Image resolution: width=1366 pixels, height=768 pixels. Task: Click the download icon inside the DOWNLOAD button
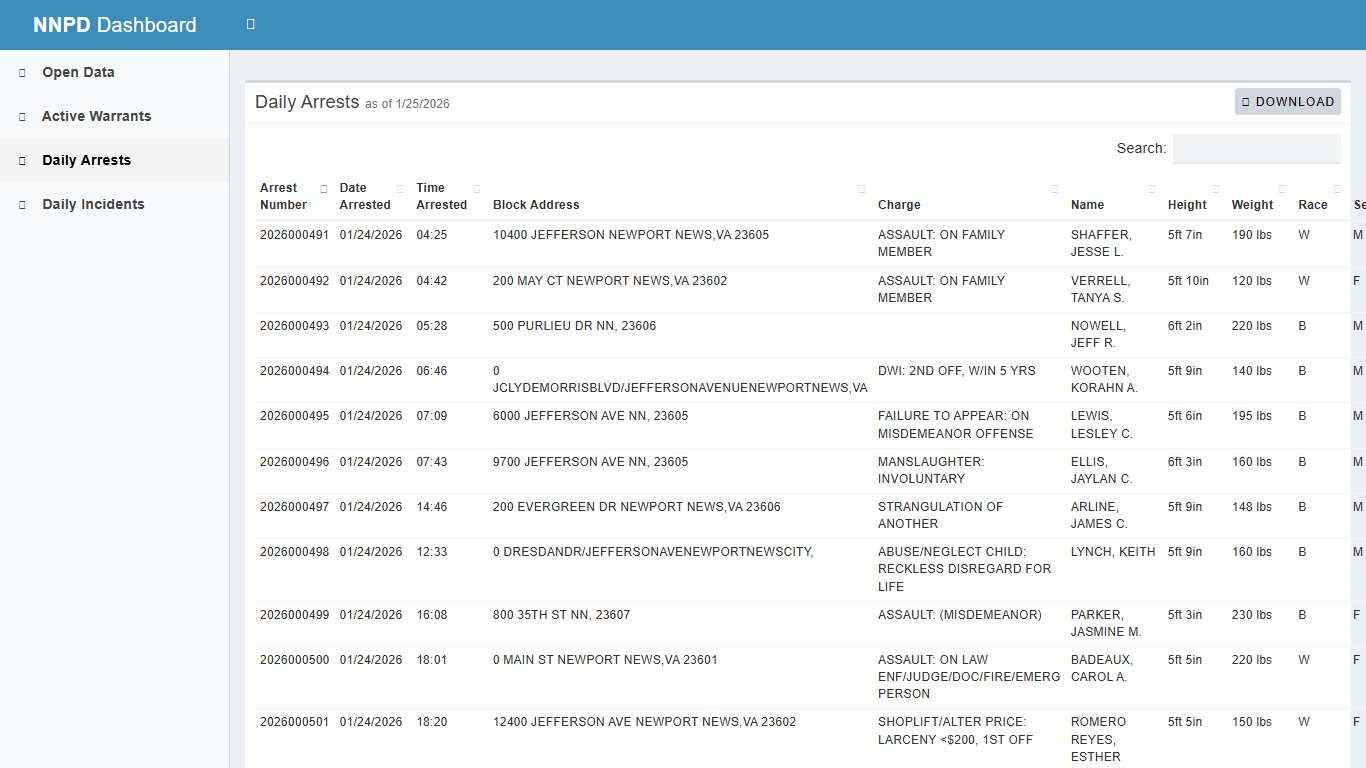point(1245,101)
